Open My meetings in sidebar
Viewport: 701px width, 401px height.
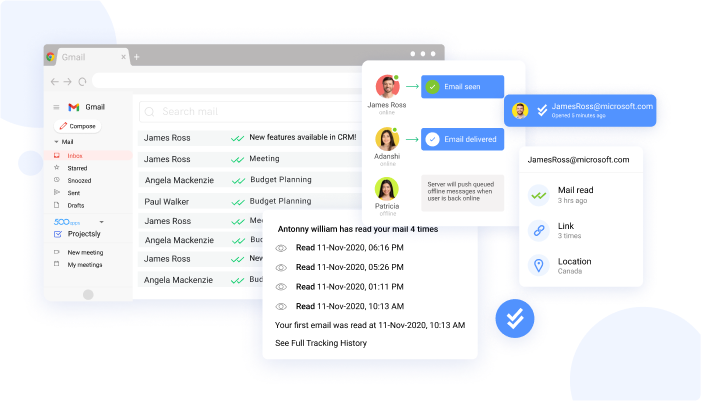click(x=84, y=265)
